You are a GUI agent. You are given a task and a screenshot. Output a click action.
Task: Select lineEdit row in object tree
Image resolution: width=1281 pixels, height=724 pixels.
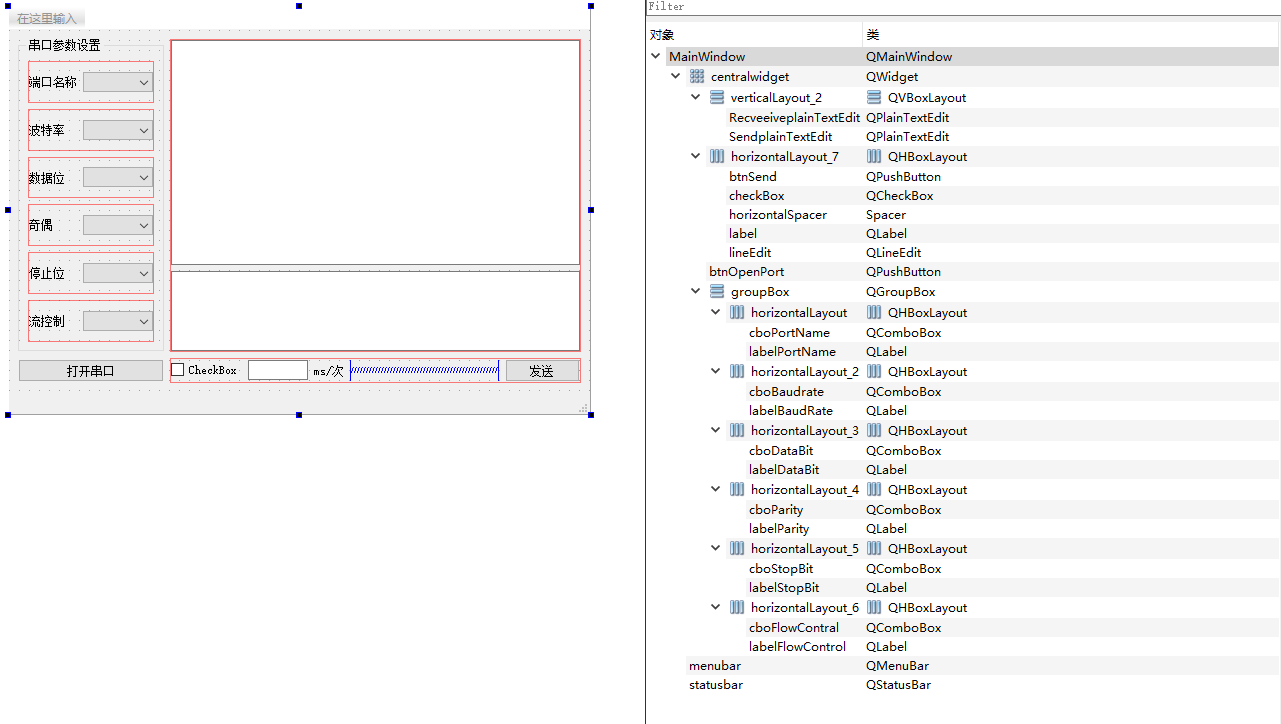click(x=750, y=253)
